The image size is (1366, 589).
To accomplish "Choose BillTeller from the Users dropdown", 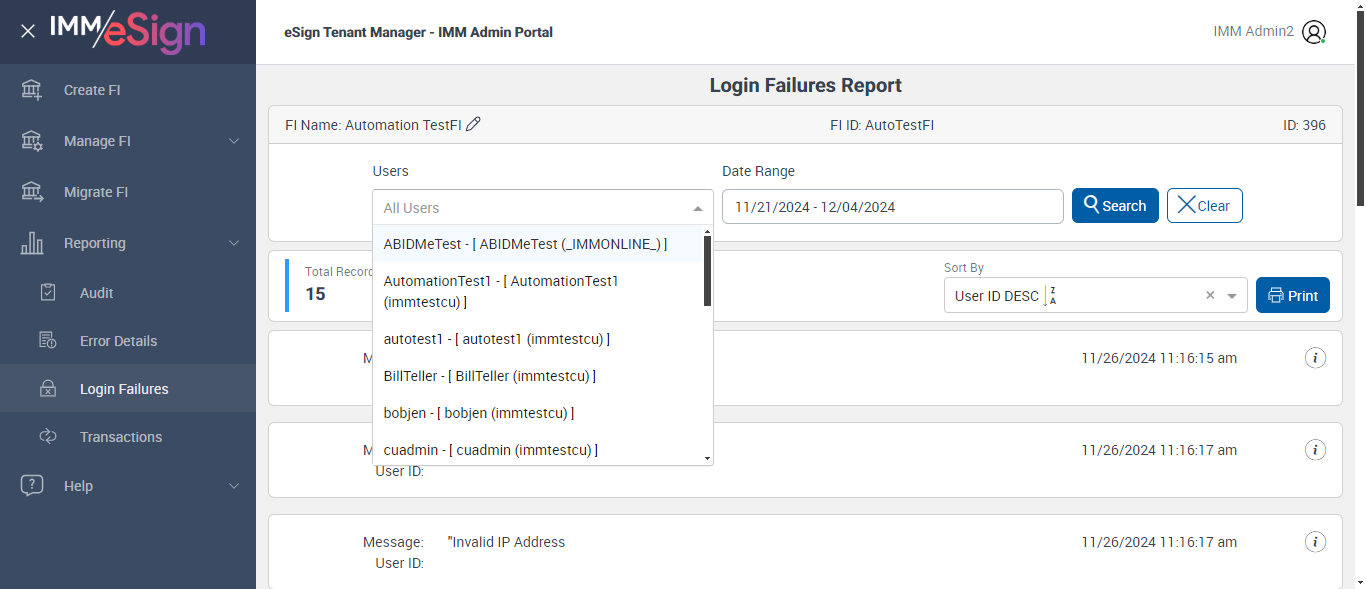I will (x=489, y=376).
